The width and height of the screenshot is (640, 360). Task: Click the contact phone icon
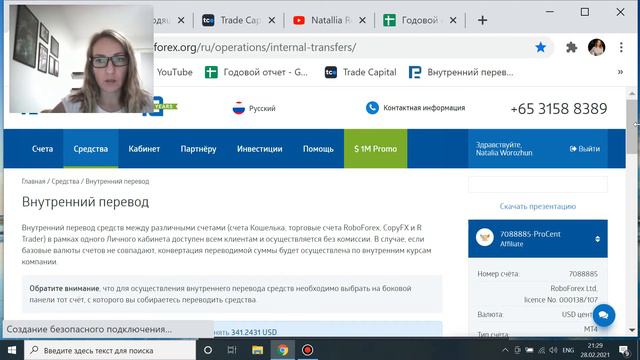pyautogui.click(x=372, y=108)
